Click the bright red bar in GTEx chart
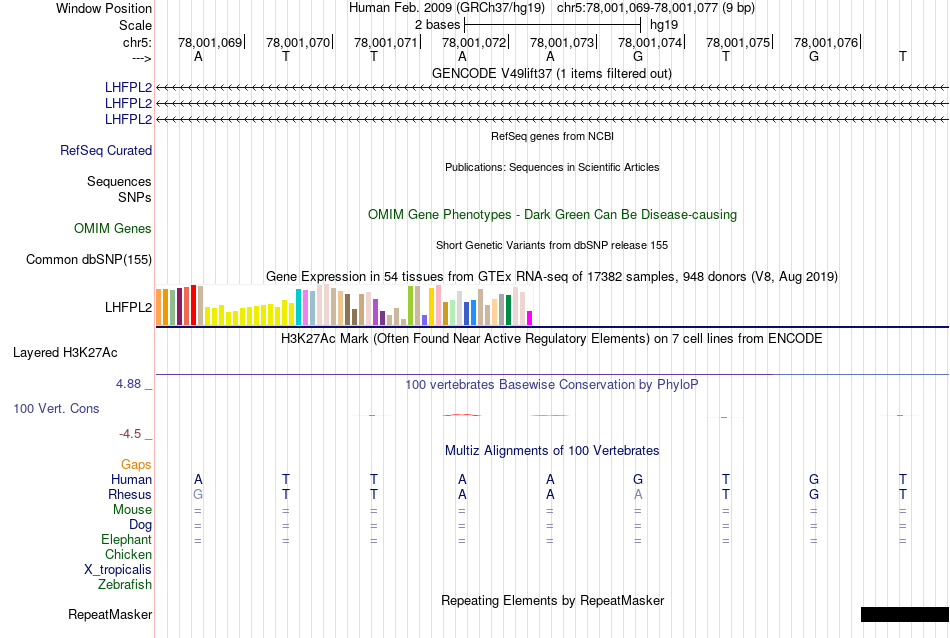Image resolution: width=950 pixels, height=638 pixels. point(193,305)
